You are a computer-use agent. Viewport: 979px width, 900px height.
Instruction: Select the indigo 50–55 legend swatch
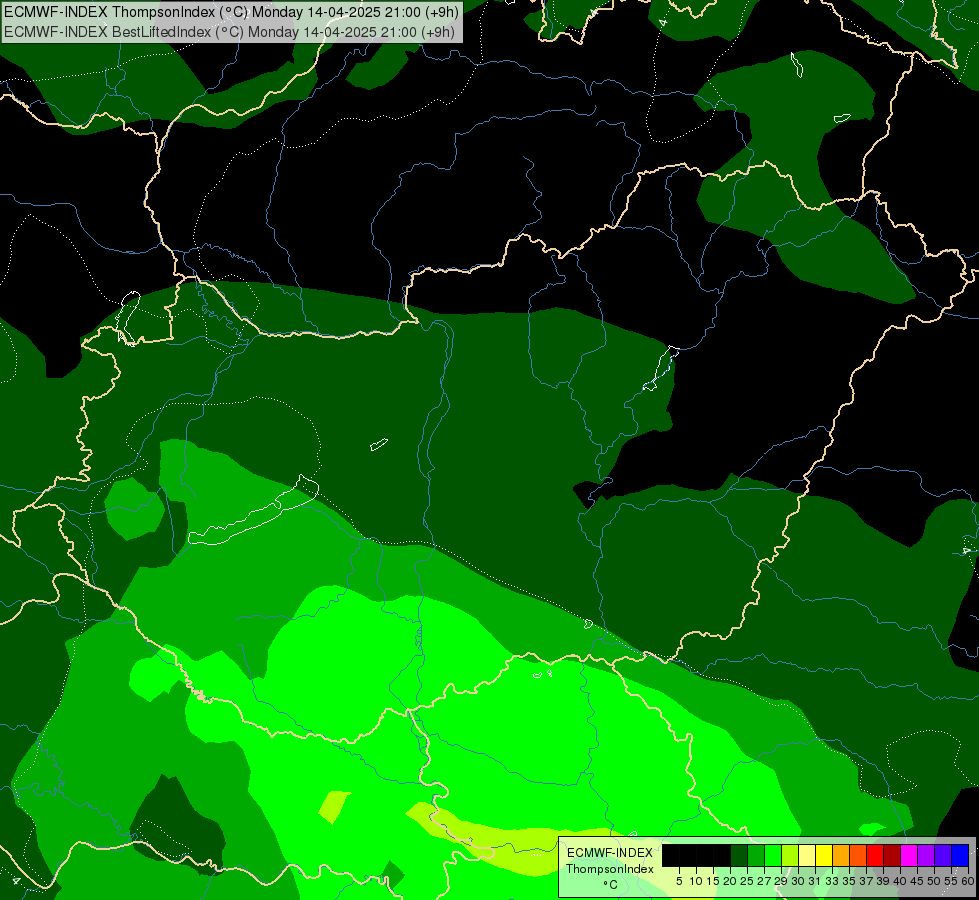coord(943,856)
